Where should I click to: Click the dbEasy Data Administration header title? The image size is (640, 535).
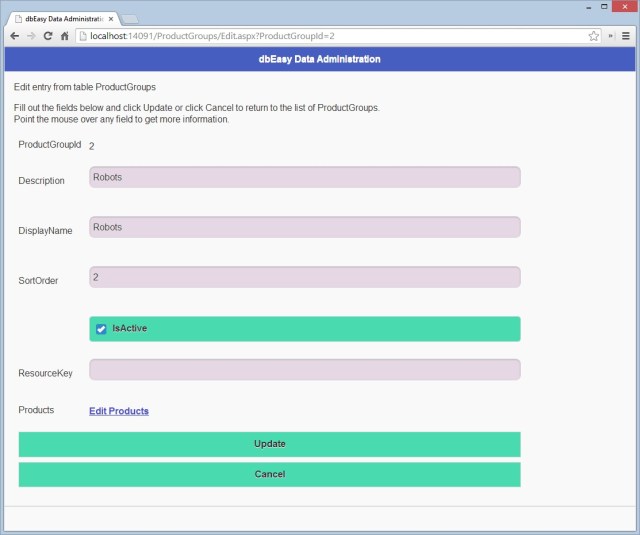click(320, 59)
